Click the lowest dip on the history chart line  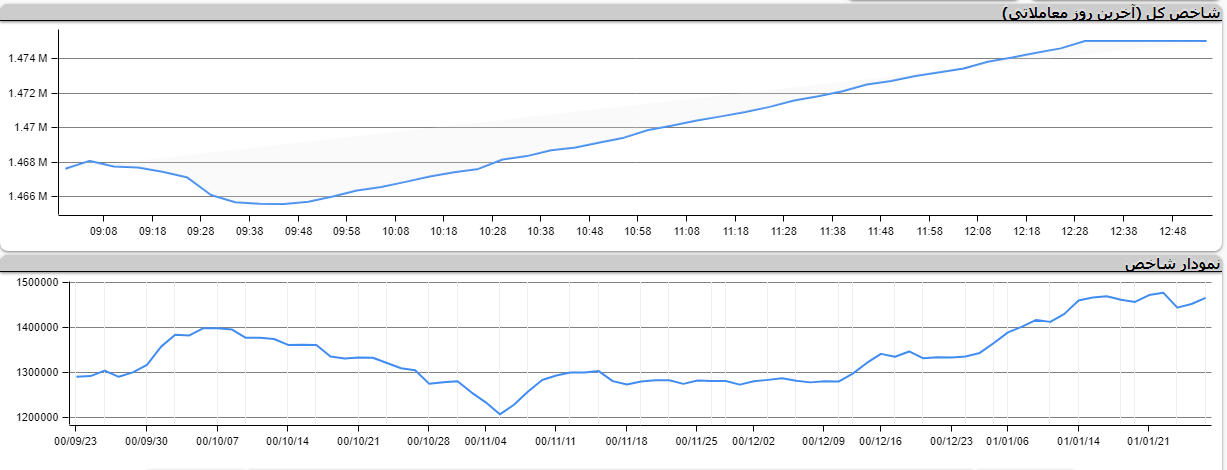[x=500, y=414]
